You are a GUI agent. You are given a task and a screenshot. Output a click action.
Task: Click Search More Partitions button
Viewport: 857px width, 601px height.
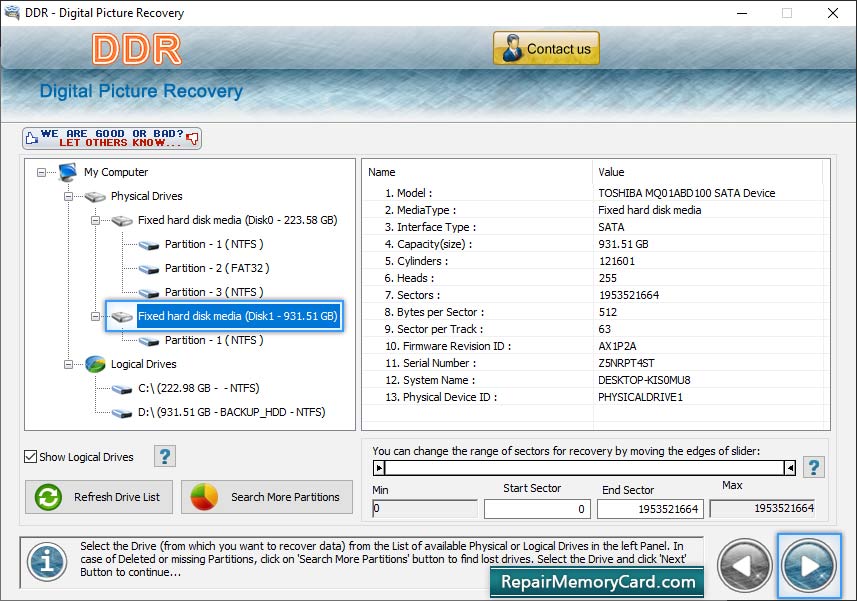point(267,497)
